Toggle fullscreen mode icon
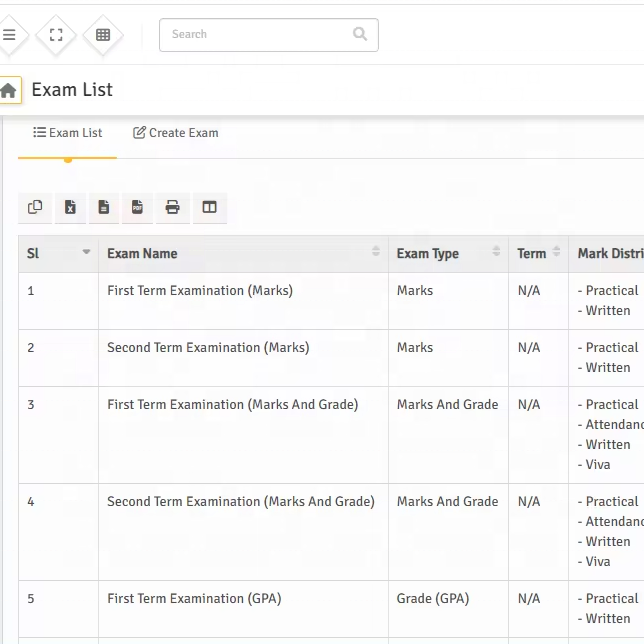This screenshot has height=644, width=644. (56, 35)
